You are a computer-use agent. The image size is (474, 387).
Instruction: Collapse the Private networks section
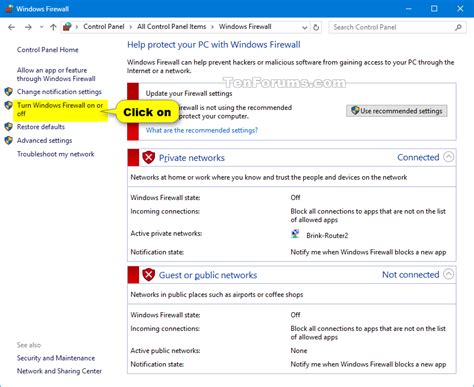[x=449, y=157]
